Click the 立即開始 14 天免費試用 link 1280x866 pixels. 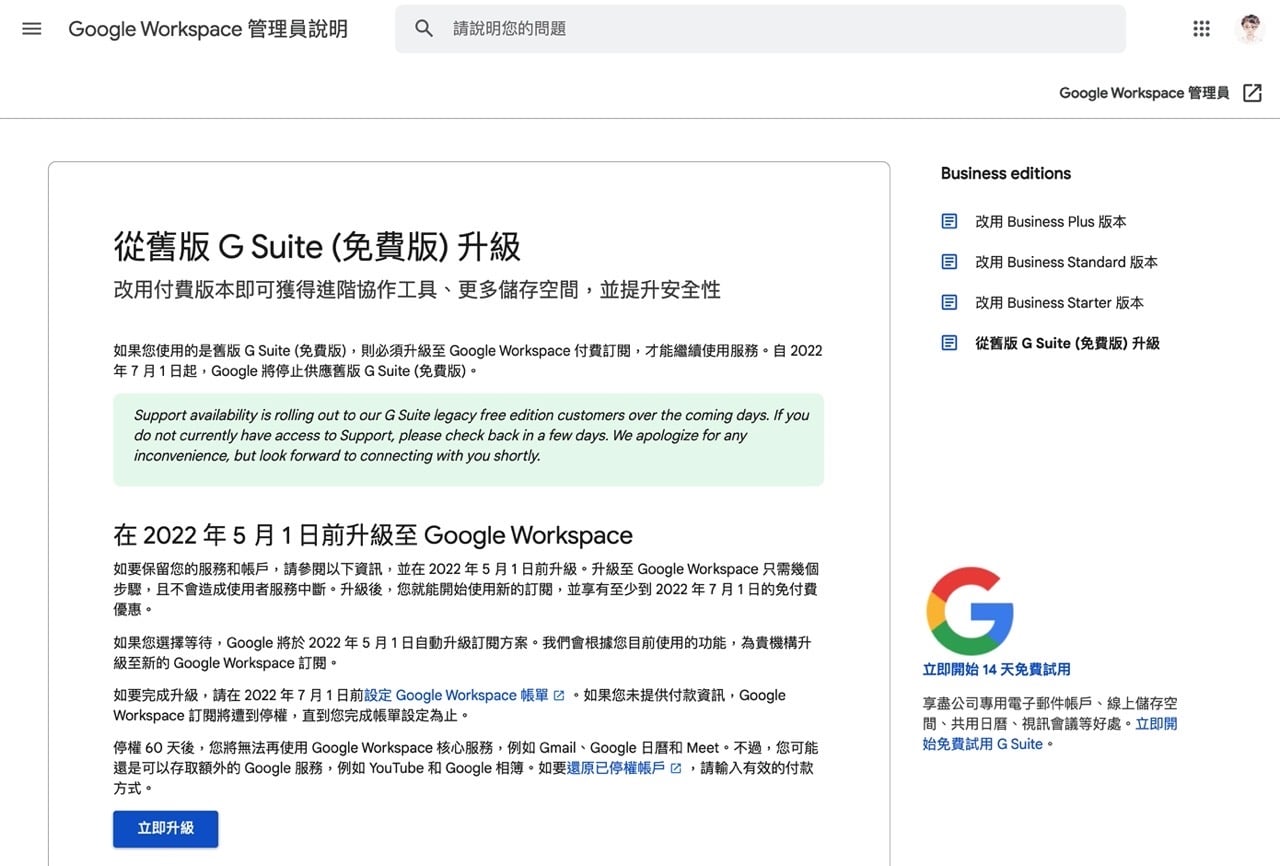(996, 669)
